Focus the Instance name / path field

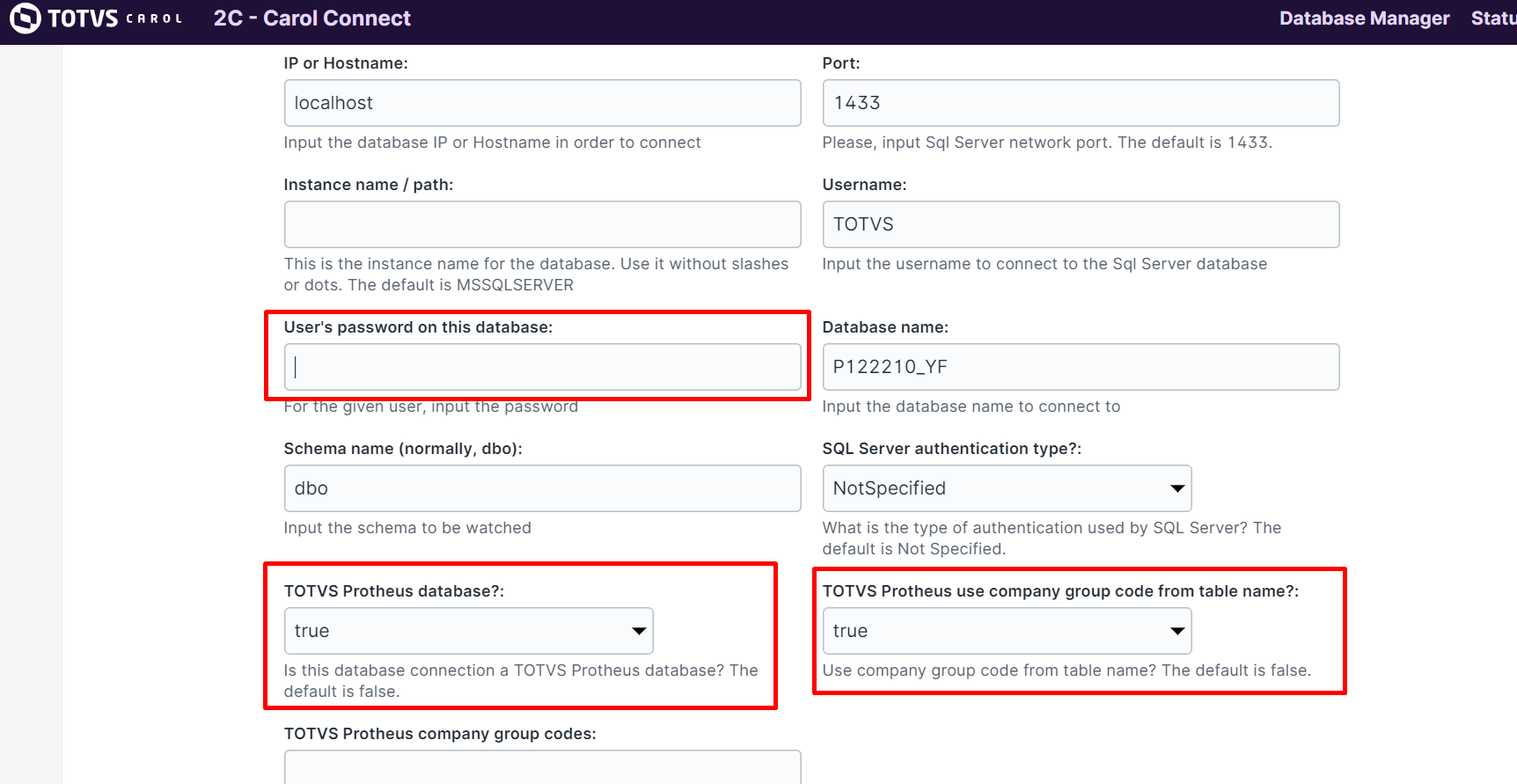tap(542, 224)
